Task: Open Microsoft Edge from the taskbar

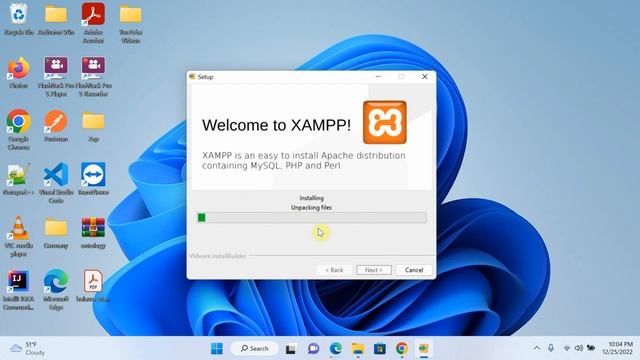Action: click(336, 349)
